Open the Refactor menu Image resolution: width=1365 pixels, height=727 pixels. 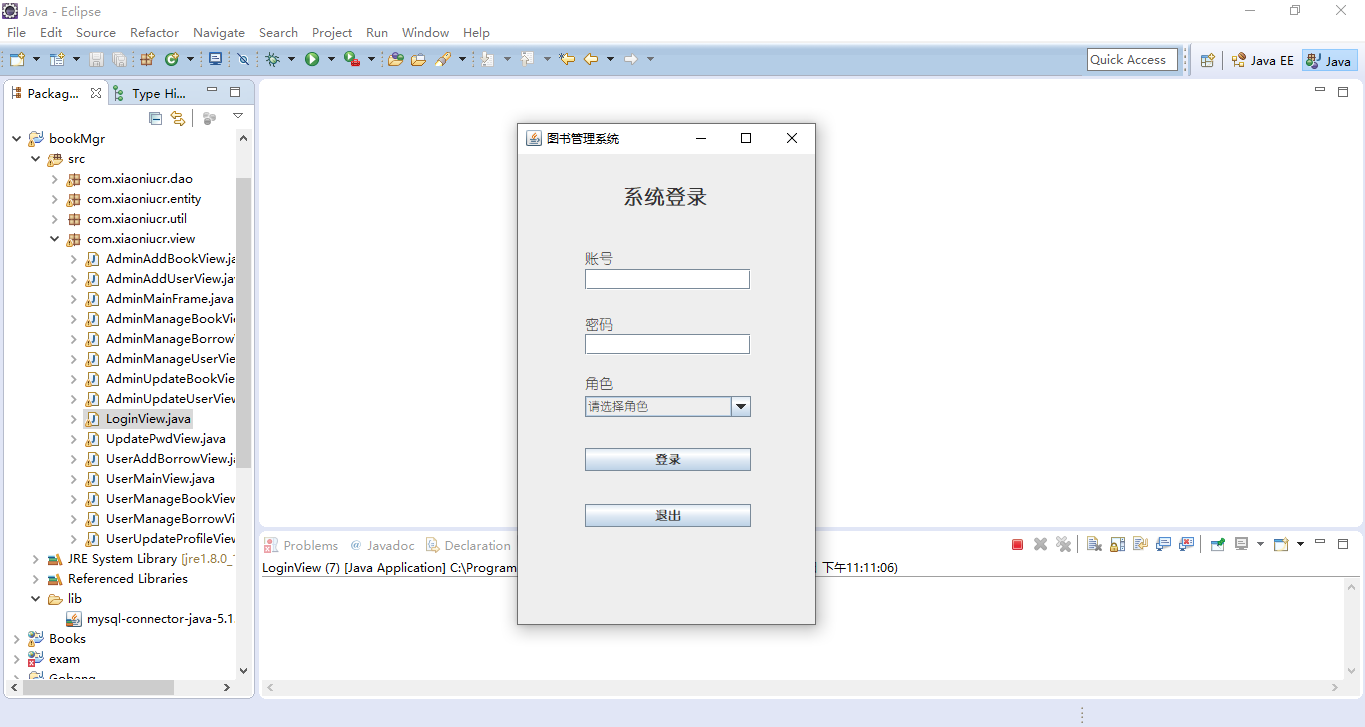click(x=154, y=32)
